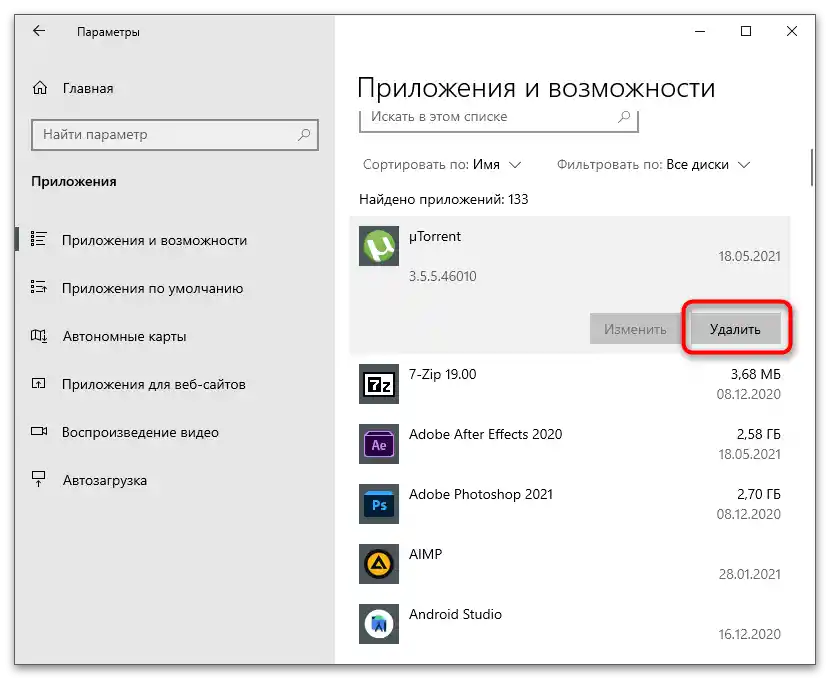Click the 2,70 ГБ size value
This screenshot has width=830, height=679.
(759, 494)
